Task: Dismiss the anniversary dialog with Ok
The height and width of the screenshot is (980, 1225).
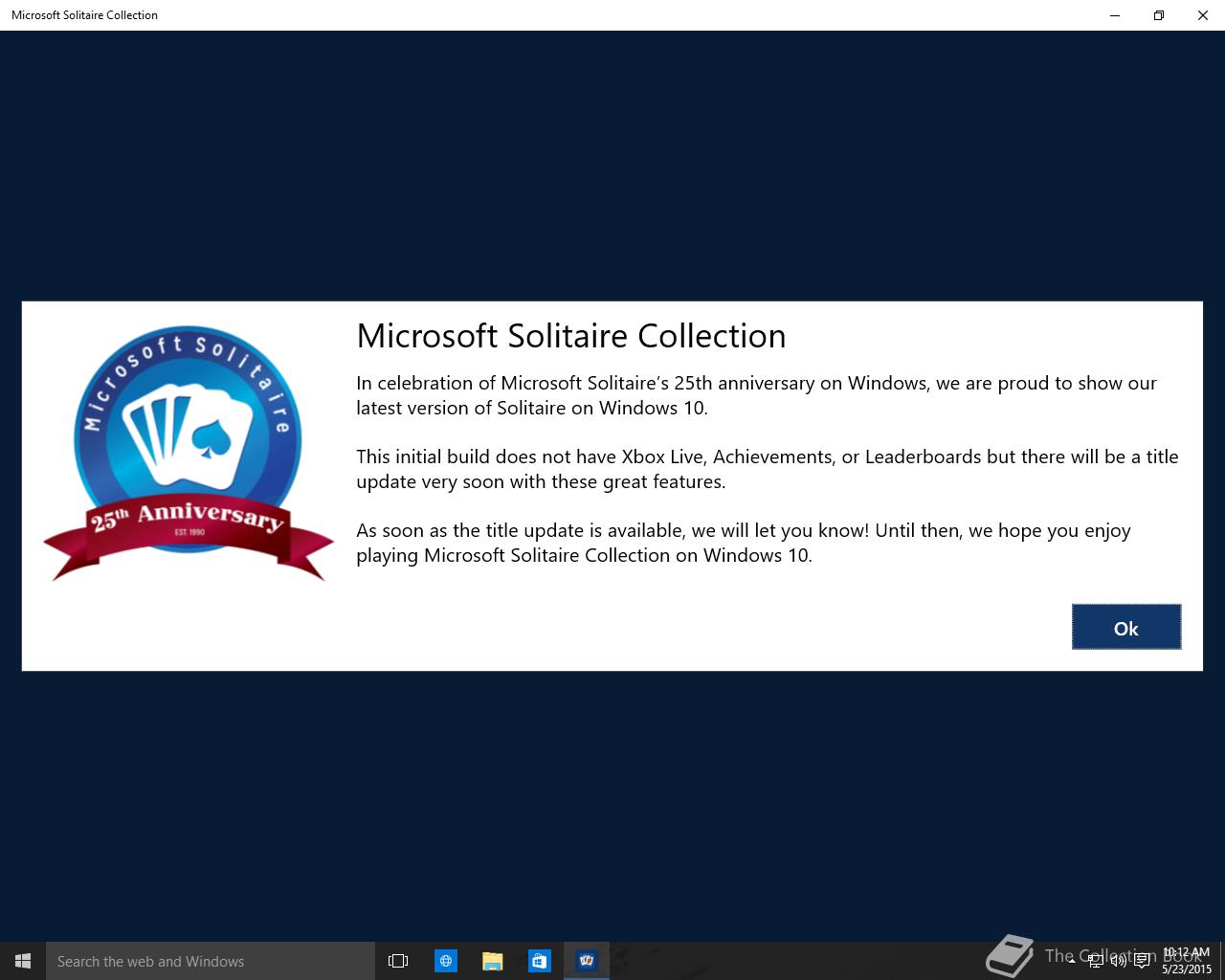Action: (1126, 627)
